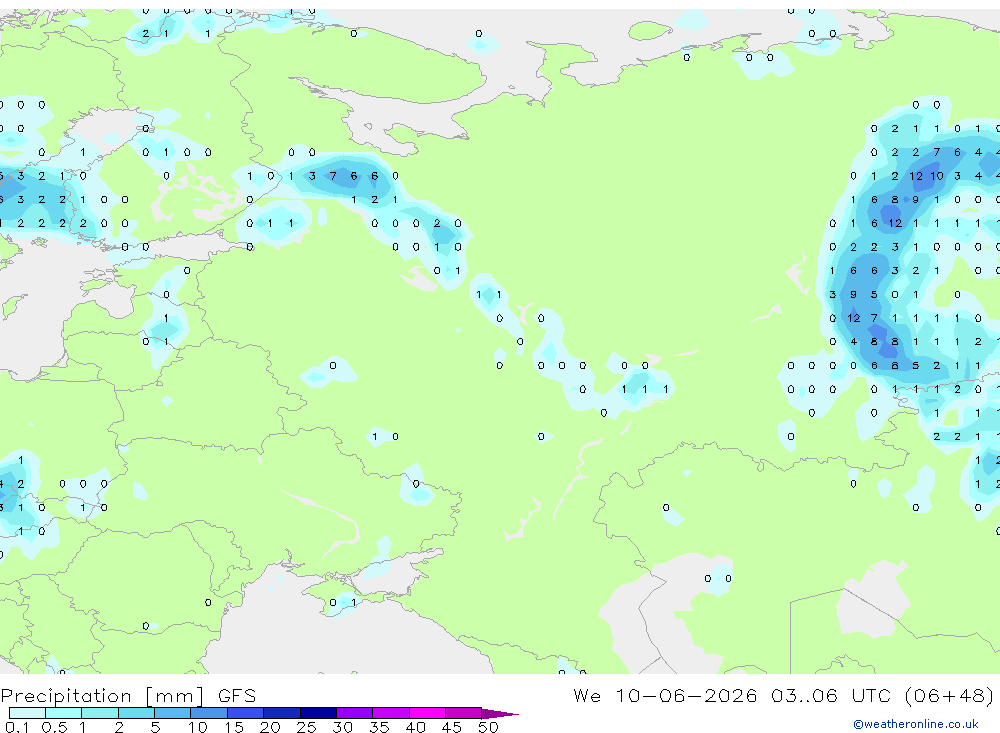Choose the 20–25 mm legend color swatch

point(281,713)
